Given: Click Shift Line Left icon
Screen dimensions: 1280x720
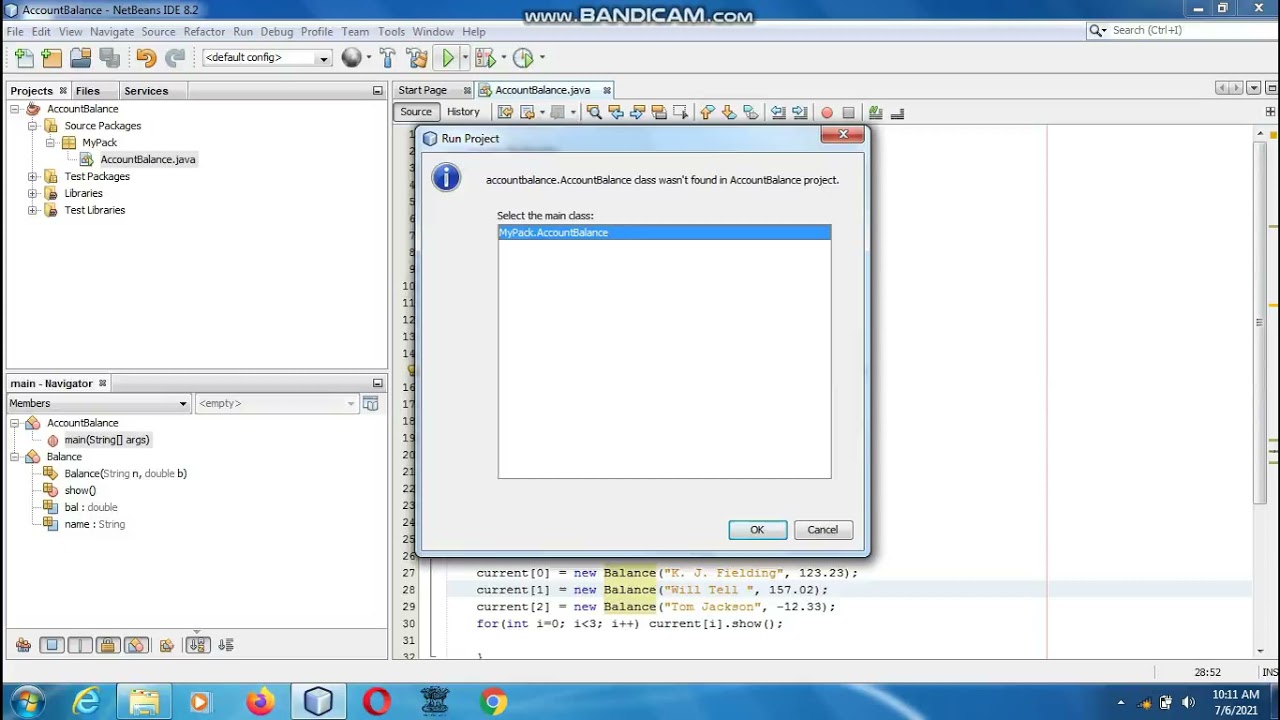Looking at the screenshot, I should (778, 112).
